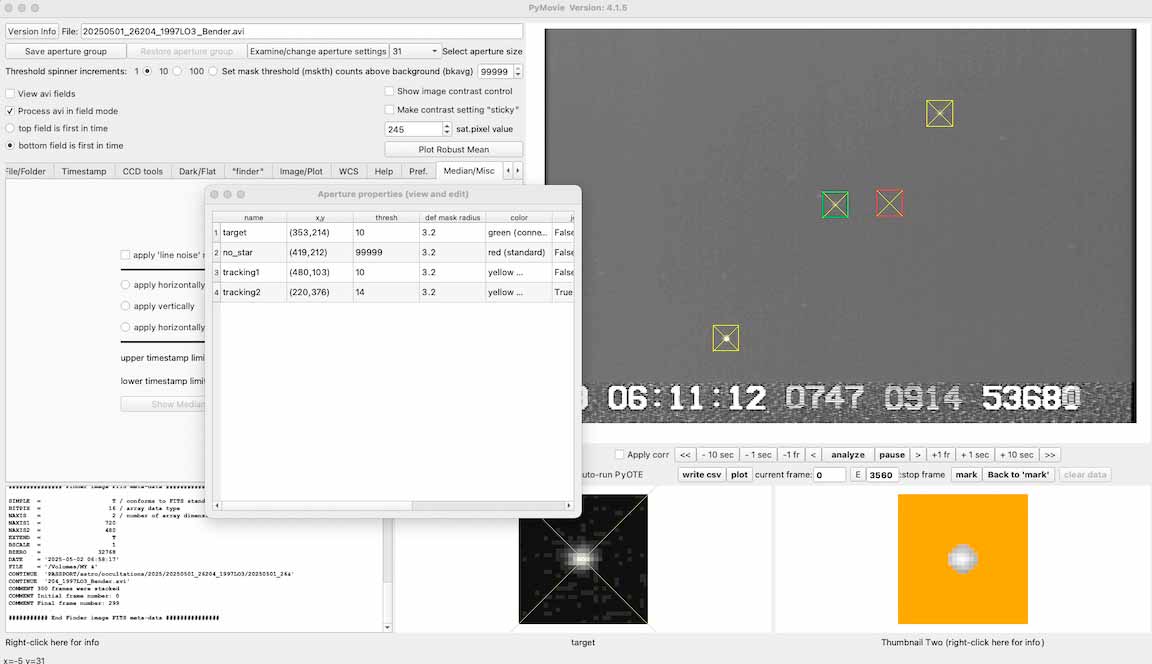Select the red no_star aperture box
Viewport: 1152px width, 664px height.
tap(889, 203)
